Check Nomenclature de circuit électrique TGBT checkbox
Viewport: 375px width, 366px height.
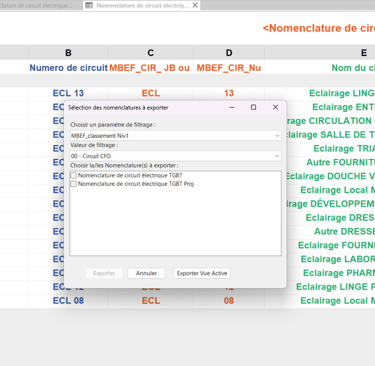[74, 175]
